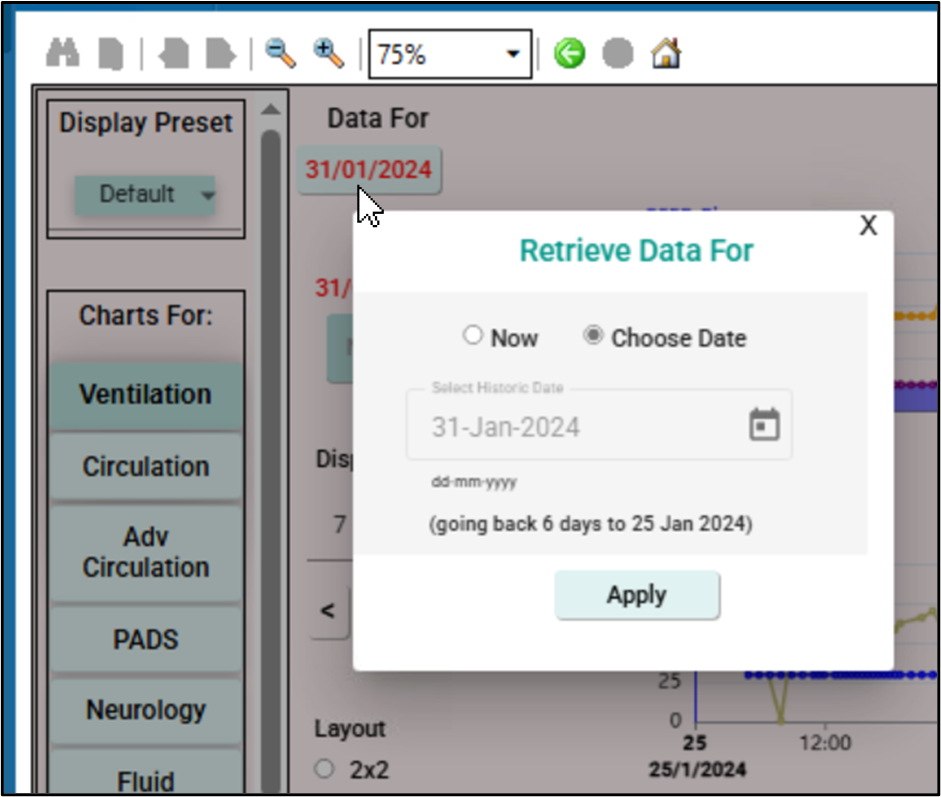Image resolution: width=941 pixels, height=797 pixels.
Task: Click the next page arrow icon
Action: pos(219,53)
